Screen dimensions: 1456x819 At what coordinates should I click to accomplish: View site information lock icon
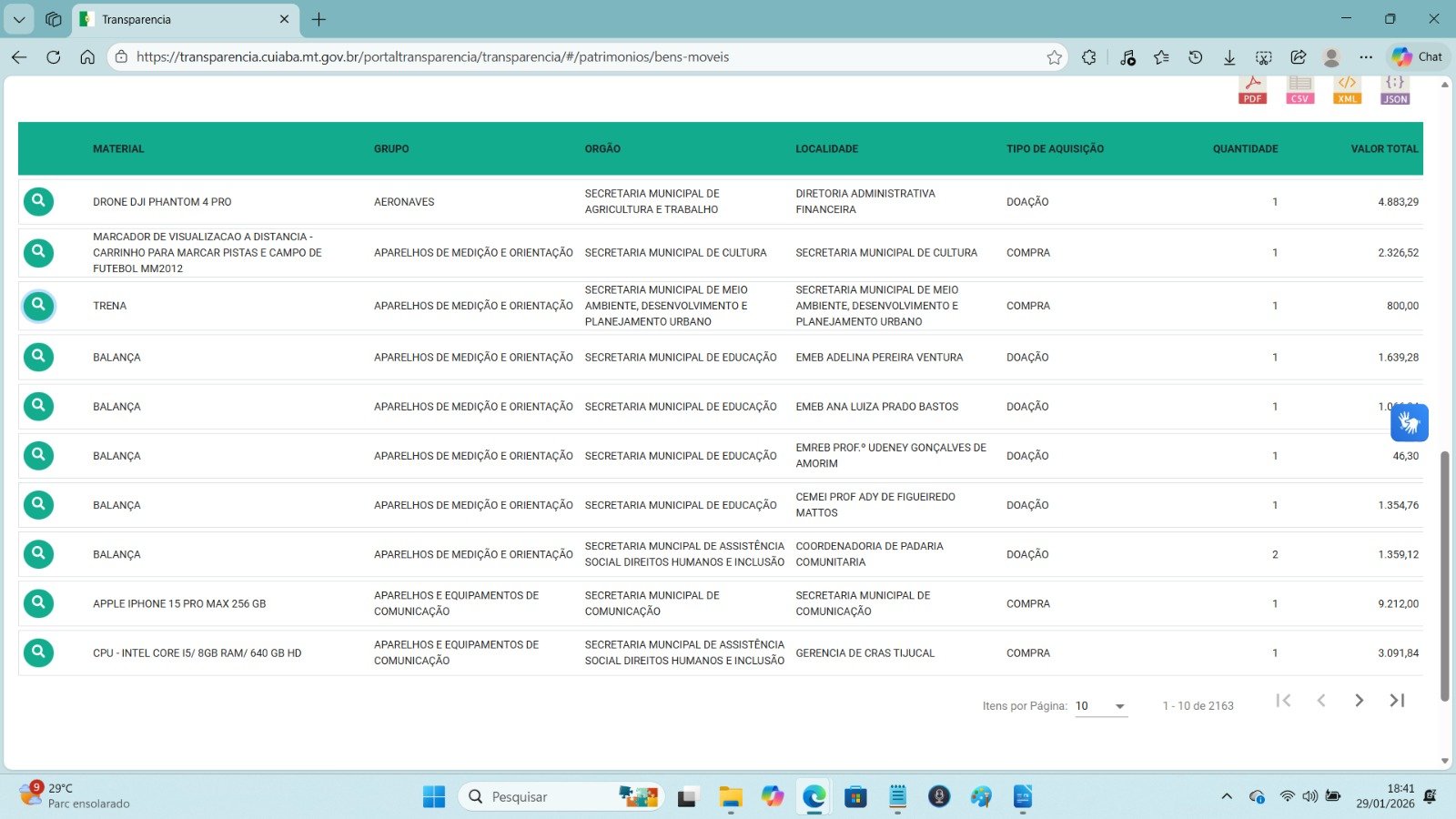(121, 57)
